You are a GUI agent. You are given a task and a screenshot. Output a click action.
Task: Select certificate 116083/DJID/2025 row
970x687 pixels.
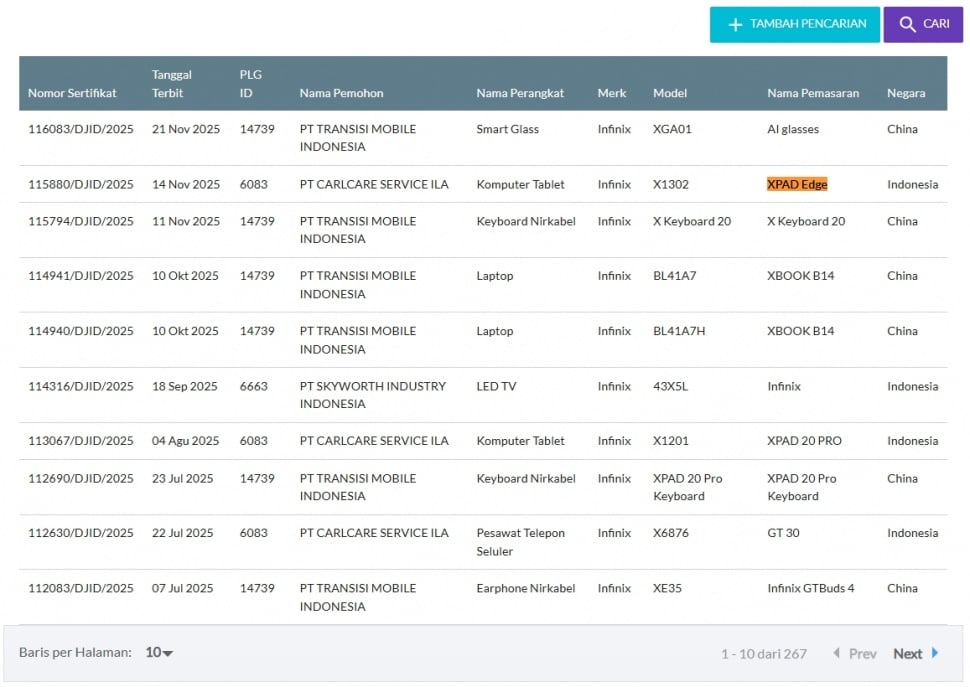[80, 129]
